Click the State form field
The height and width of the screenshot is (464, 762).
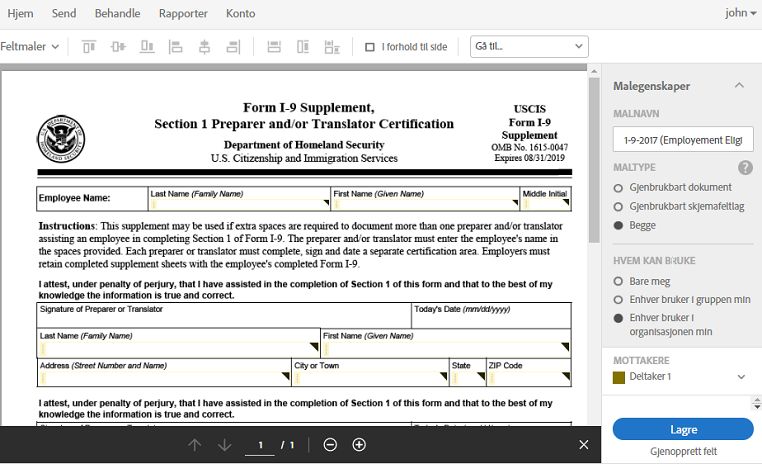click(468, 378)
